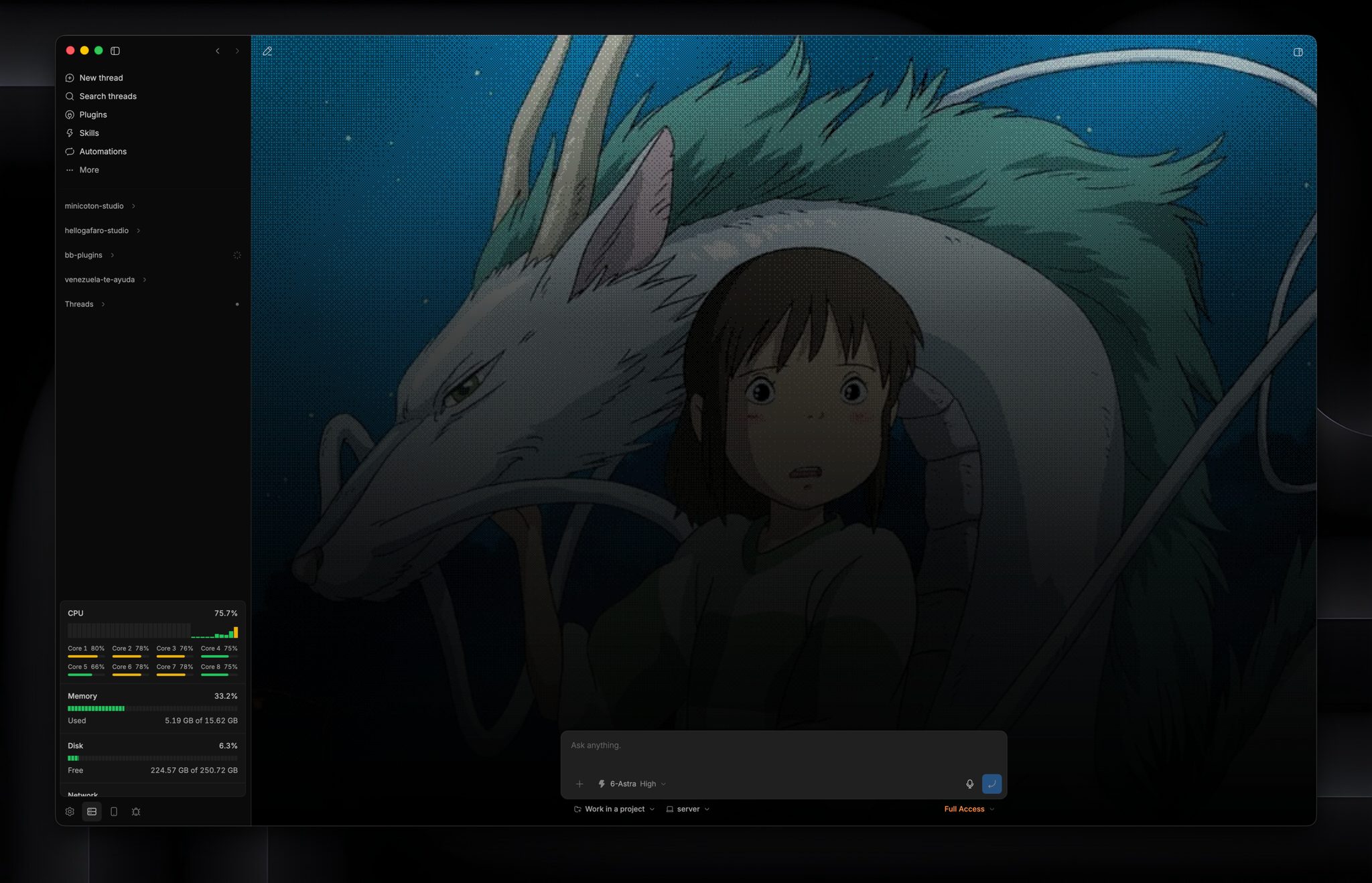Screen dimensions: 1372x883
Task: Open the Work in a project dropdown
Action: click(614, 809)
